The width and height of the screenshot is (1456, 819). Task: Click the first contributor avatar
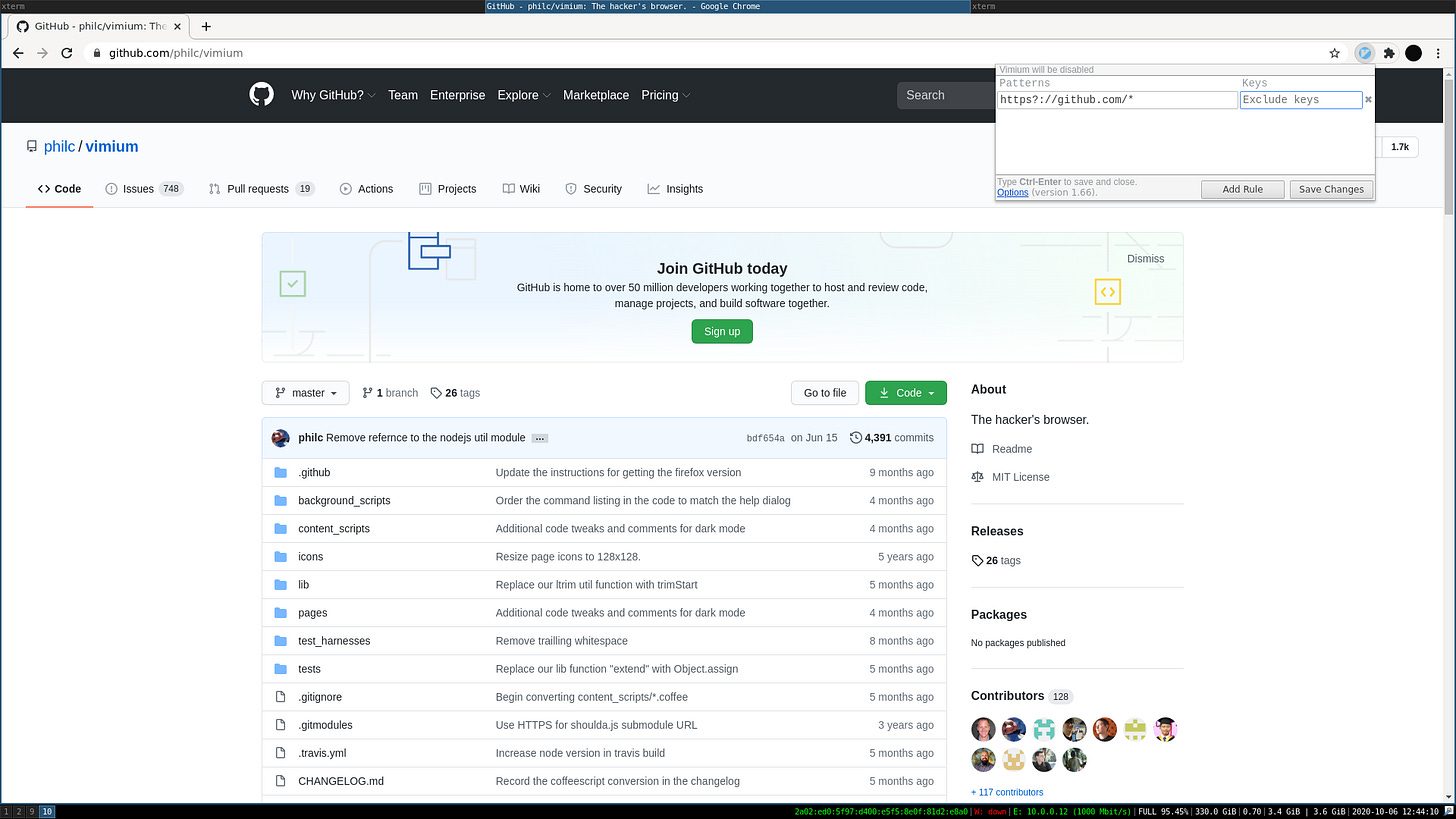tap(983, 729)
